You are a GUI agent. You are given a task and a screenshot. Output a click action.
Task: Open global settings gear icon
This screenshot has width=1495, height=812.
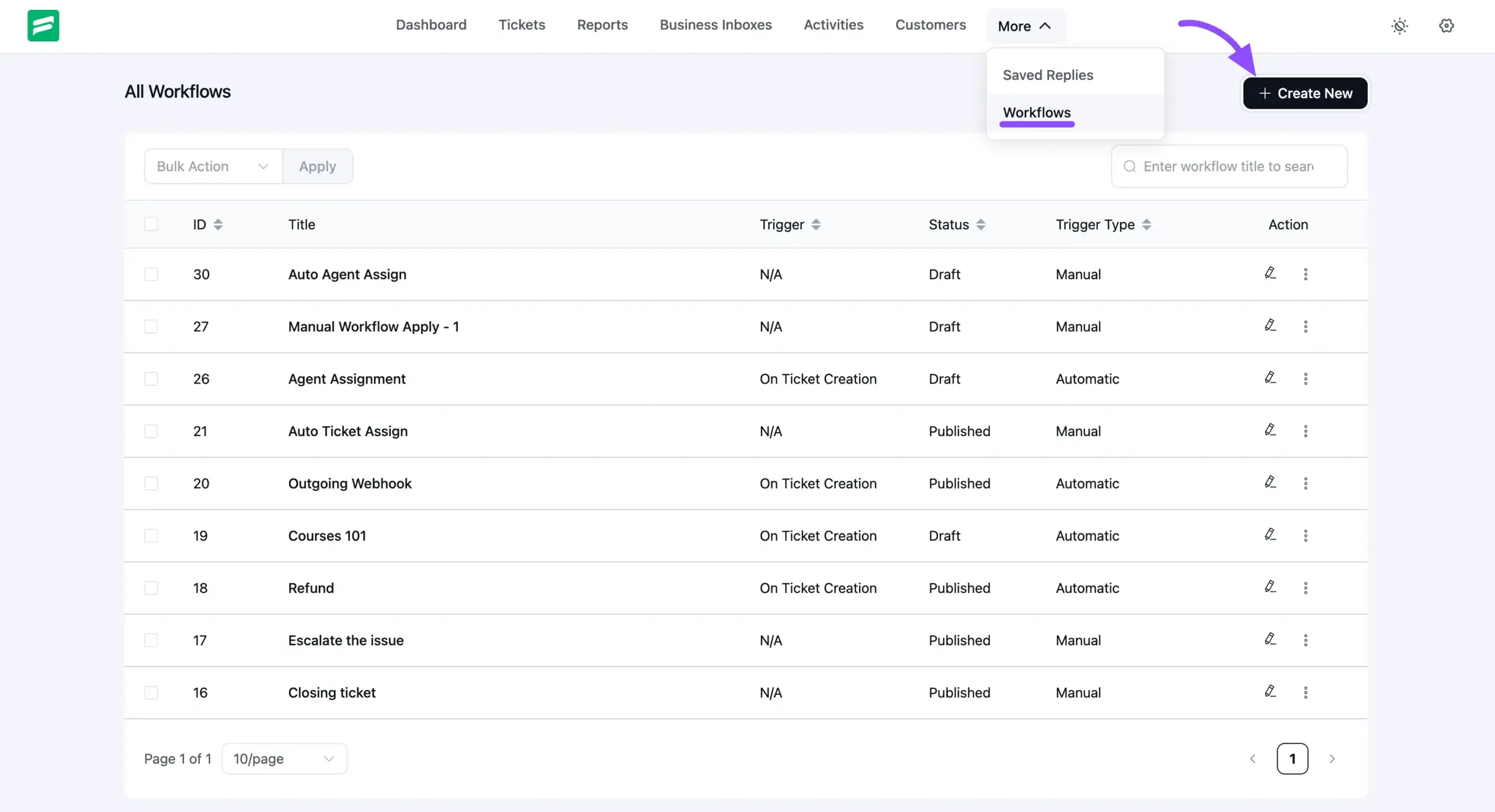pos(1447,26)
